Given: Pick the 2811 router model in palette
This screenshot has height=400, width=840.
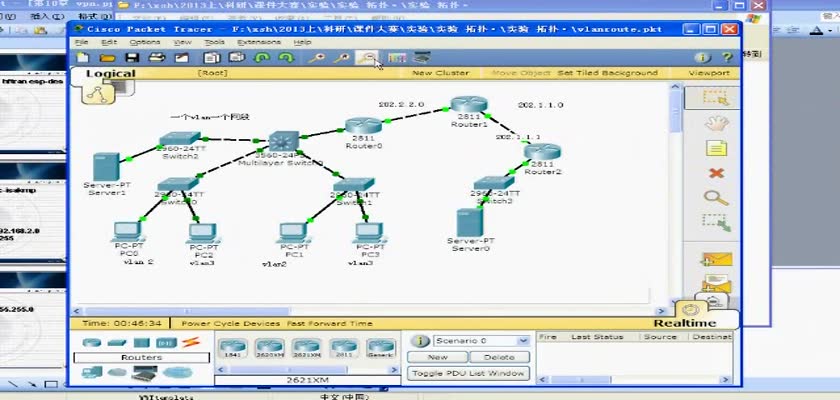Looking at the screenshot, I should coord(344,348).
